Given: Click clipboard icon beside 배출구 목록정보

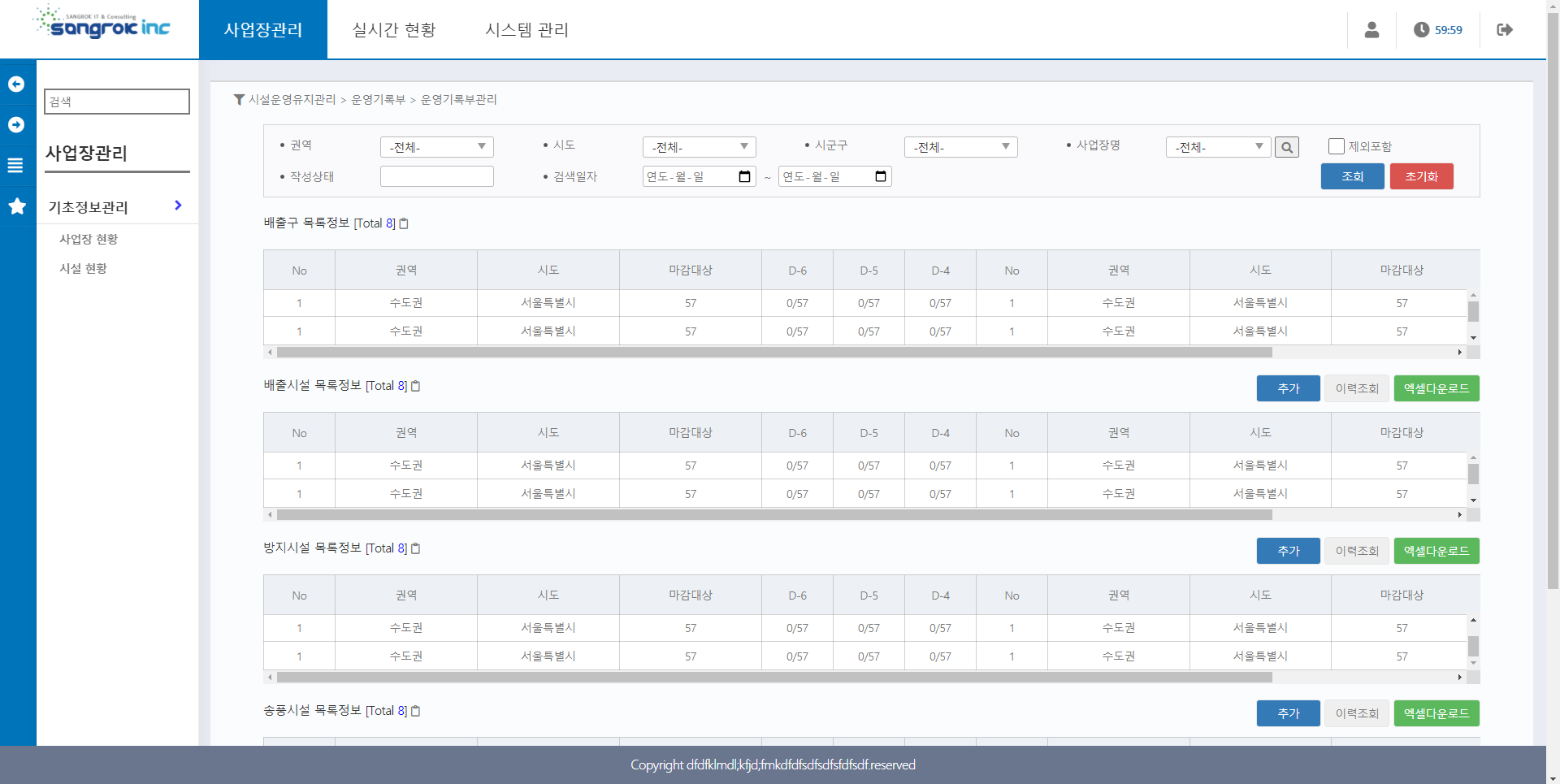Looking at the screenshot, I should pyautogui.click(x=404, y=223).
